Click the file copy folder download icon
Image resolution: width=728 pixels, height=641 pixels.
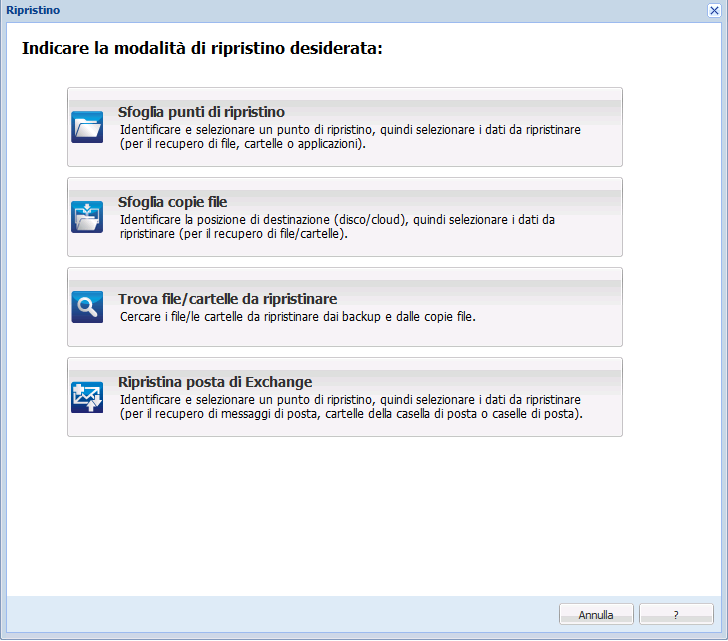tap(87, 217)
